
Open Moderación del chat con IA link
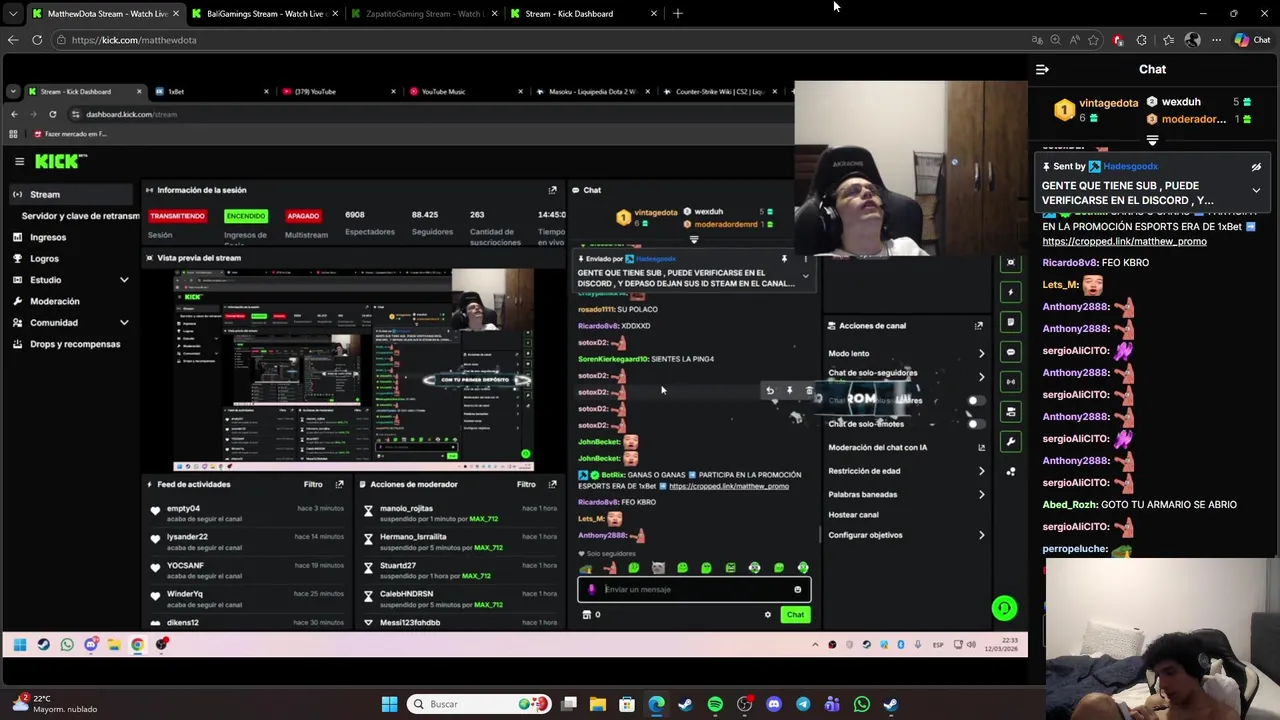[x=981, y=447]
